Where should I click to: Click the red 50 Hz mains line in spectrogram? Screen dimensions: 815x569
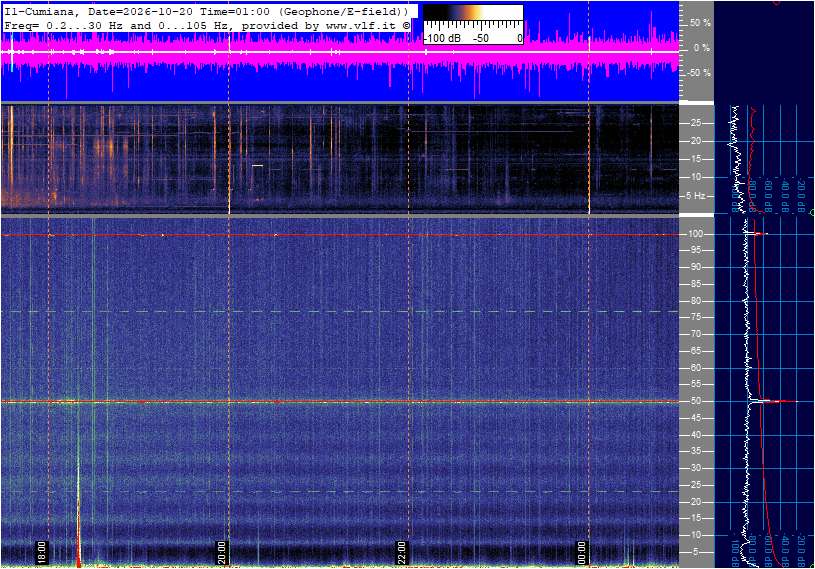[340, 401]
